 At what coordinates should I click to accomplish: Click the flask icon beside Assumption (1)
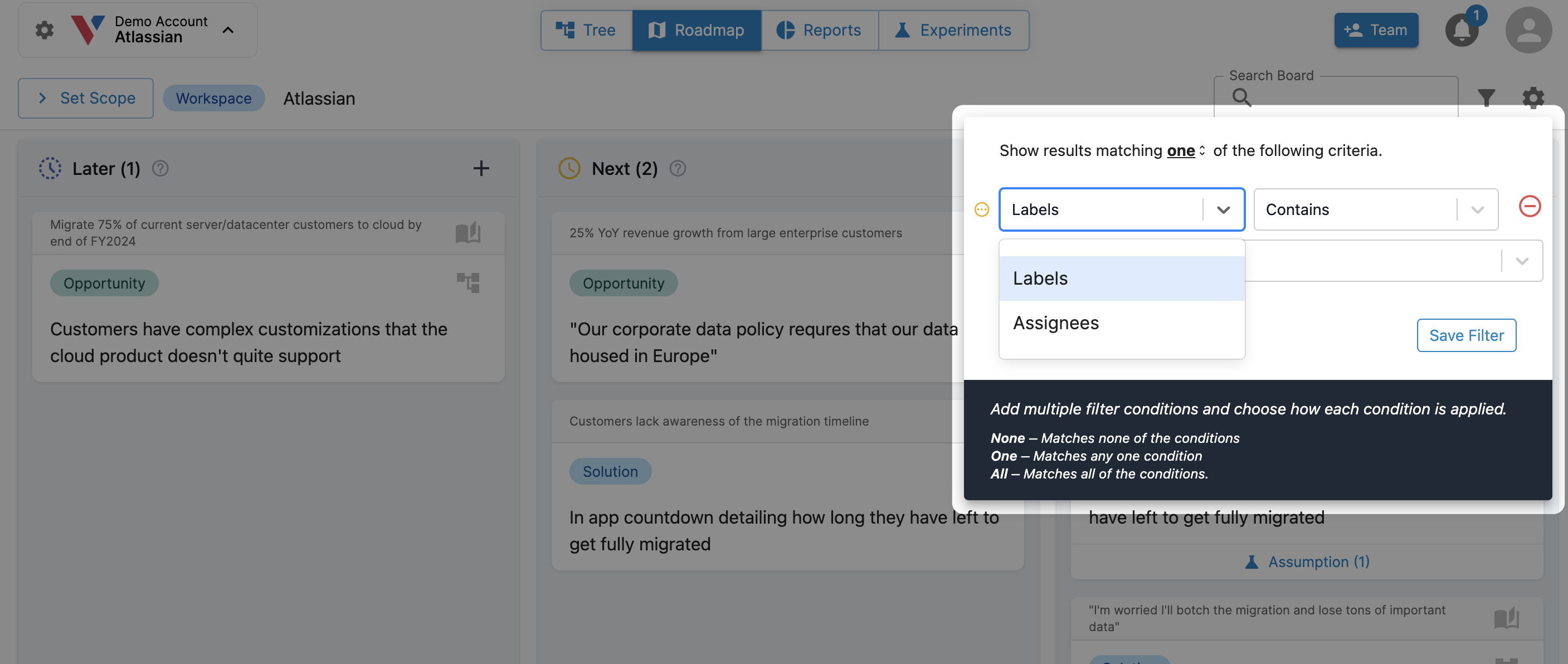tap(1251, 561)
